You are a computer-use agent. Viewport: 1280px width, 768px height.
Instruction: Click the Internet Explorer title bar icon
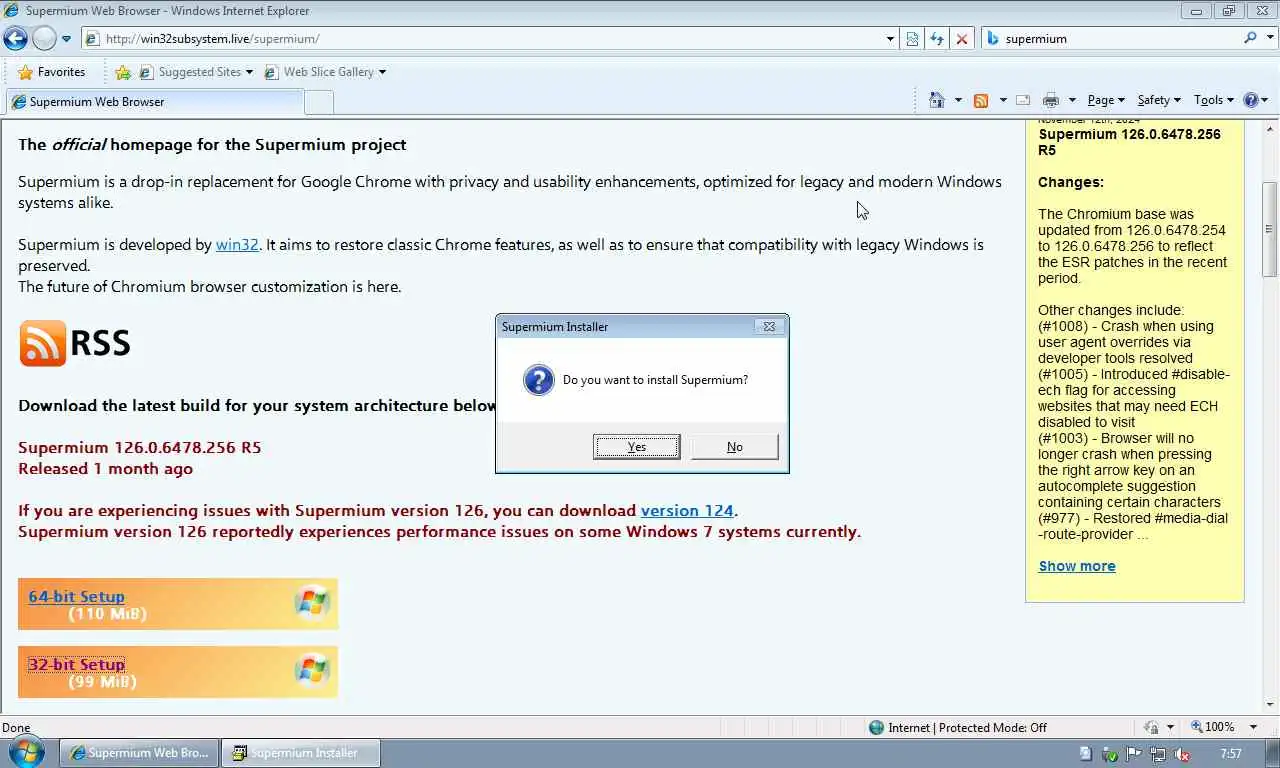12,11
